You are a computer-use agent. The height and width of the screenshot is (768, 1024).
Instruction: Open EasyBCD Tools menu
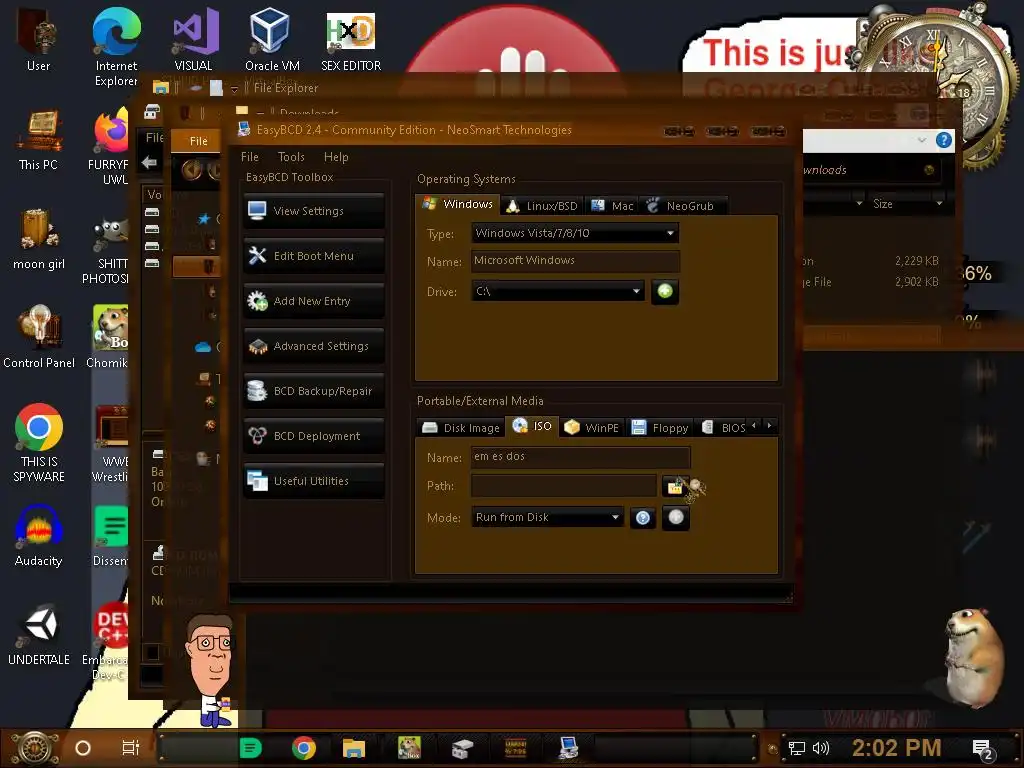(x=291, y=157)
